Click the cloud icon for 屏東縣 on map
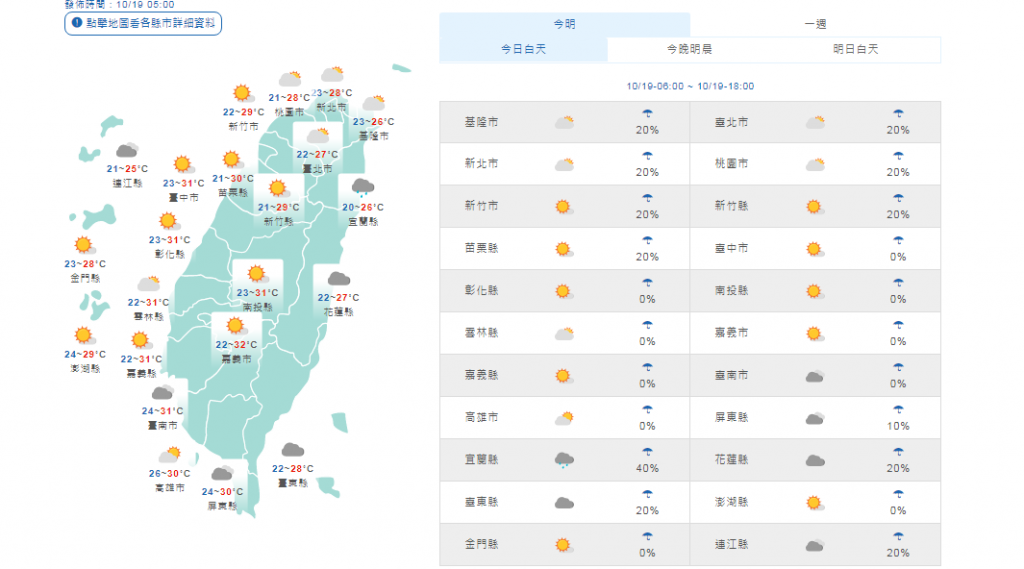 [222, 472]
